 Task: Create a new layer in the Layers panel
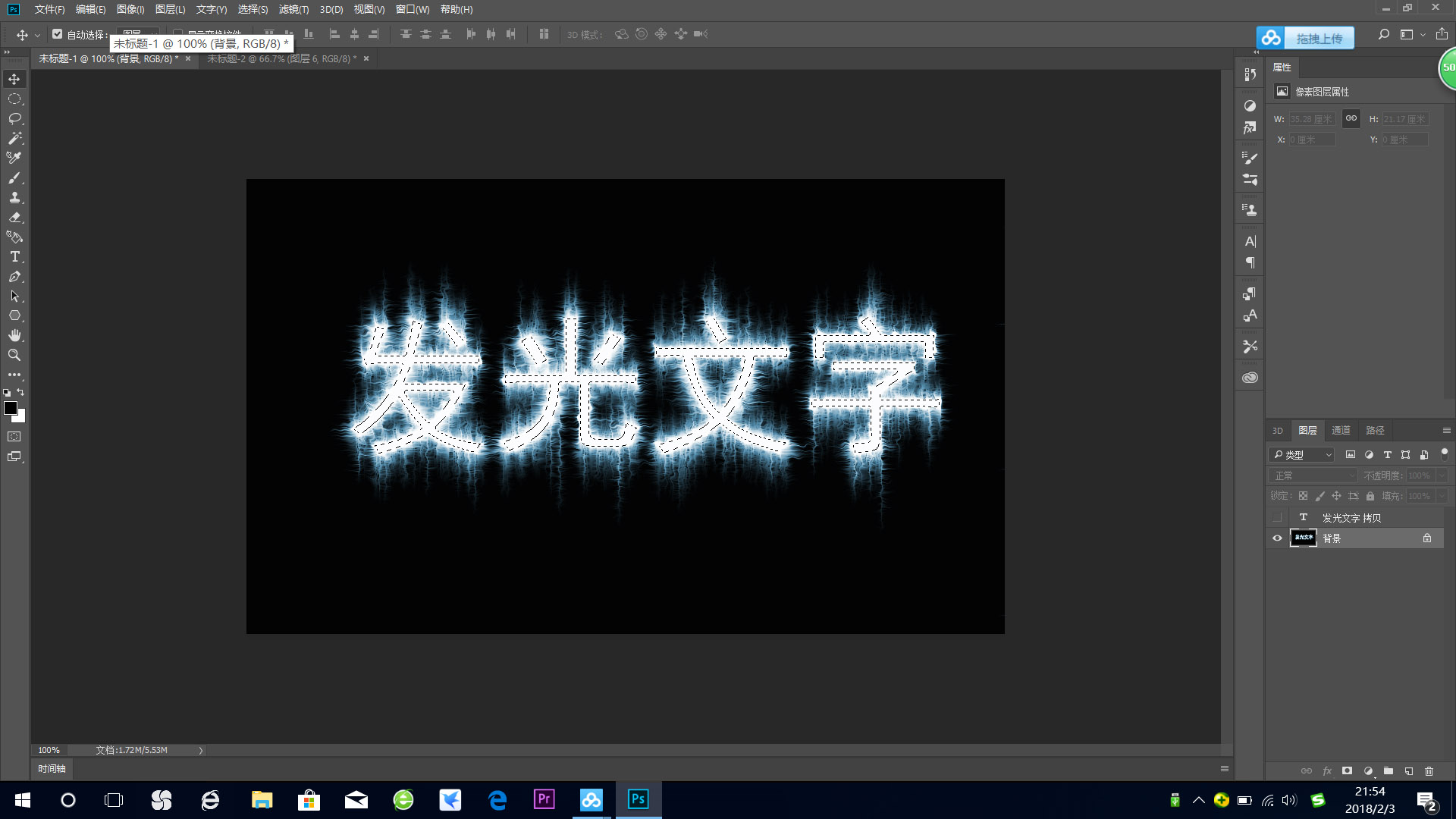[x=1408, y=770]
